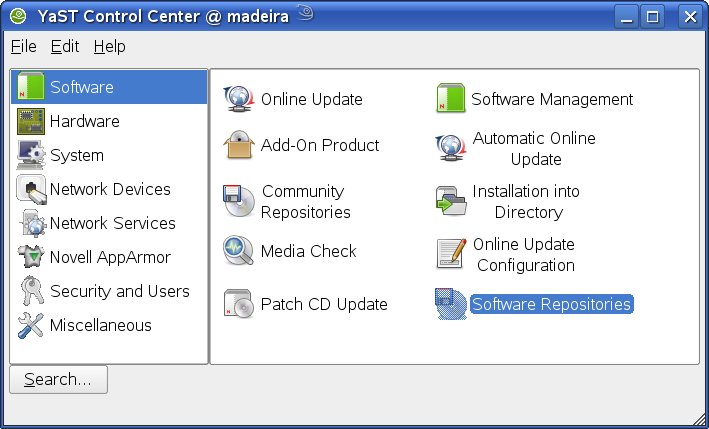This screenshot has width=709, height=429.
Task: Open Online Update Configuration by its label
Action: (524, 255)
